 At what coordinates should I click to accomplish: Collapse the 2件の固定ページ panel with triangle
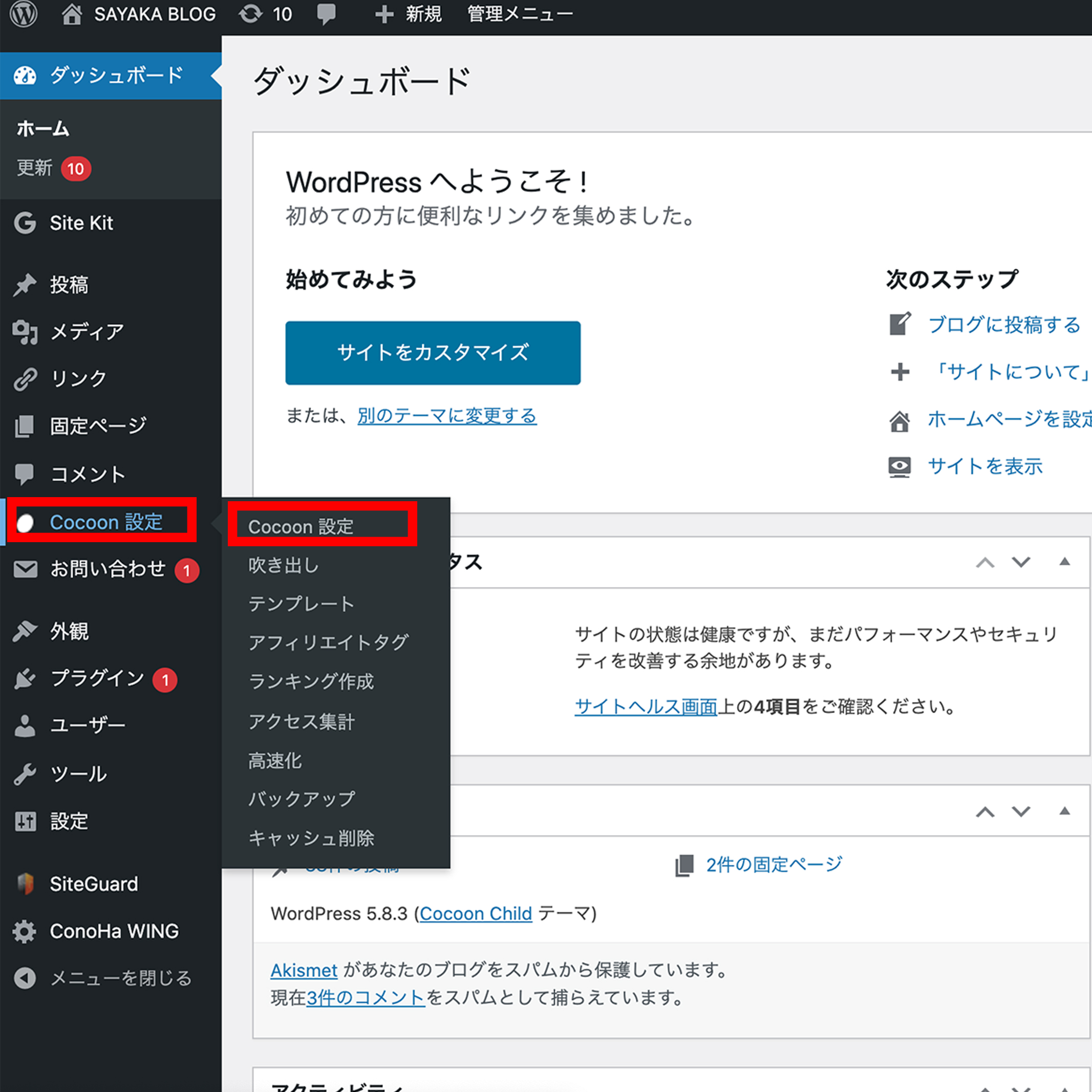point(1064,811)
